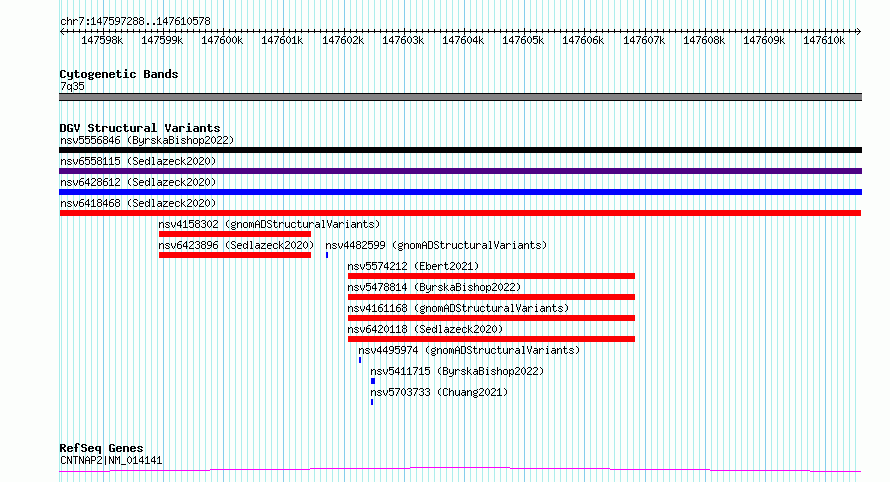This screenshot has height=482, width=890.
Task: Click the nsv5556846 black variant bar
Action: click(460, 150)
